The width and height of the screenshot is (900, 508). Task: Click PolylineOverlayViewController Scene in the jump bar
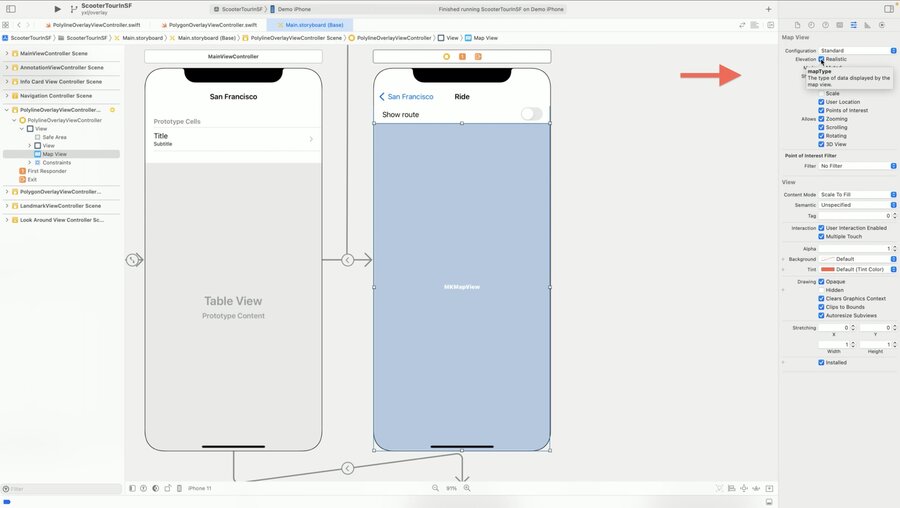tap(296, 38)
